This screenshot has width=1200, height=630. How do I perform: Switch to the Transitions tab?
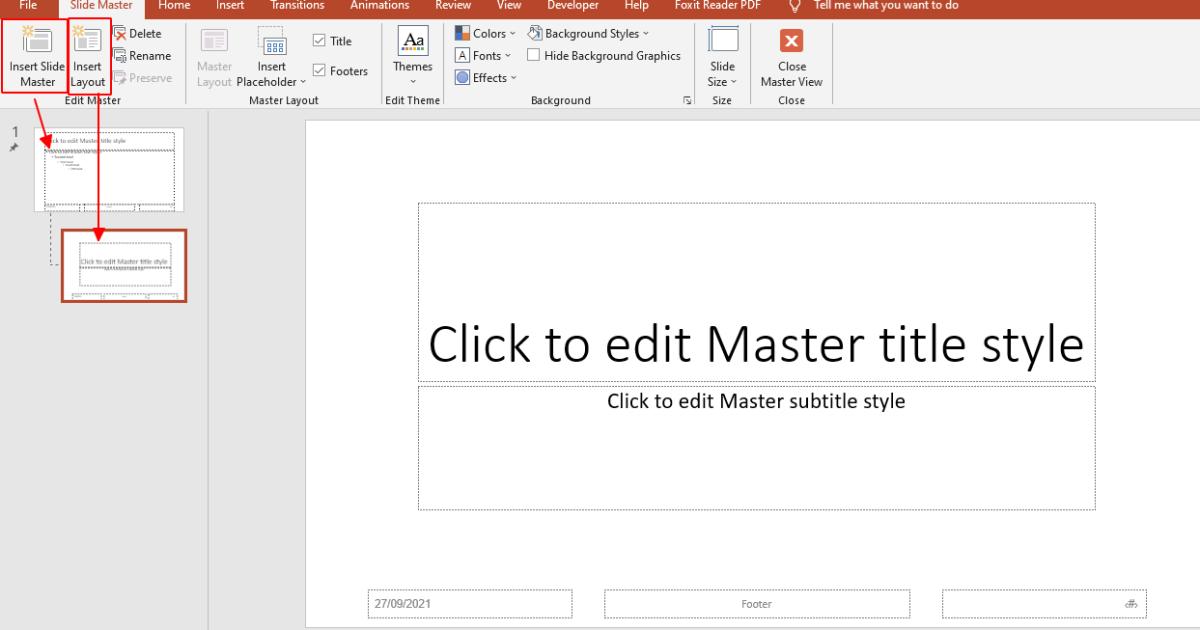[x=297, y=6]
